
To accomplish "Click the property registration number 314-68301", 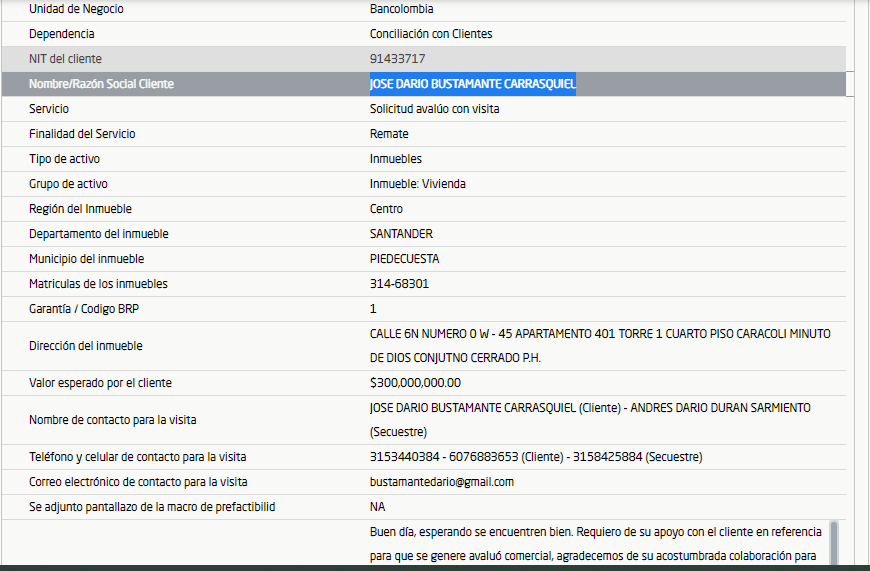I will (x=399, y=284).
